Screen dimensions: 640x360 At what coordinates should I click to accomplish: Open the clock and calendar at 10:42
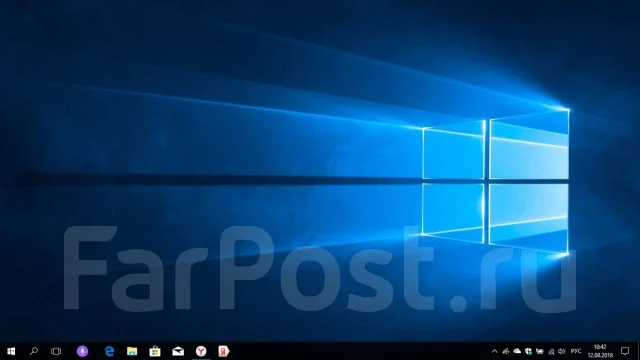(x=600, y=351)
